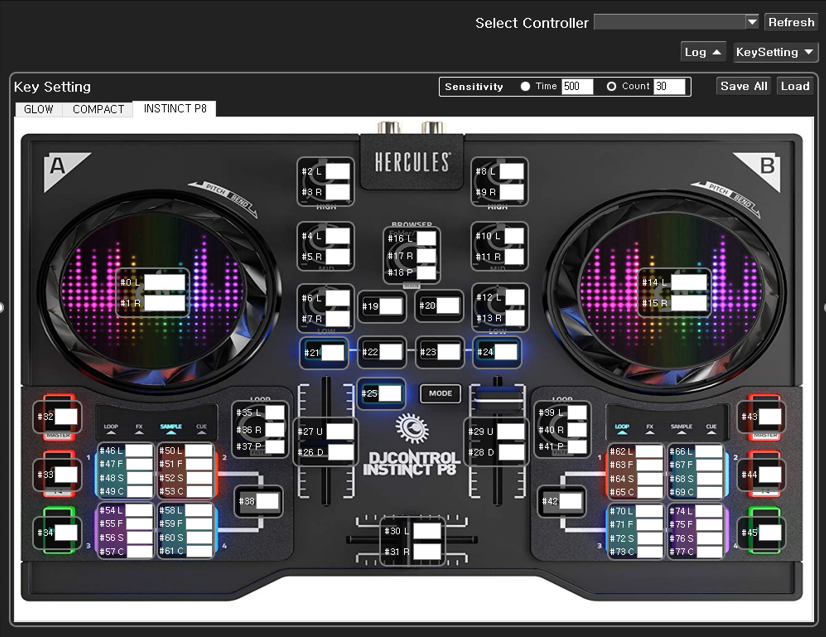
Task: Open the Select Controller dropdown
Action: [x=676, y=22]
